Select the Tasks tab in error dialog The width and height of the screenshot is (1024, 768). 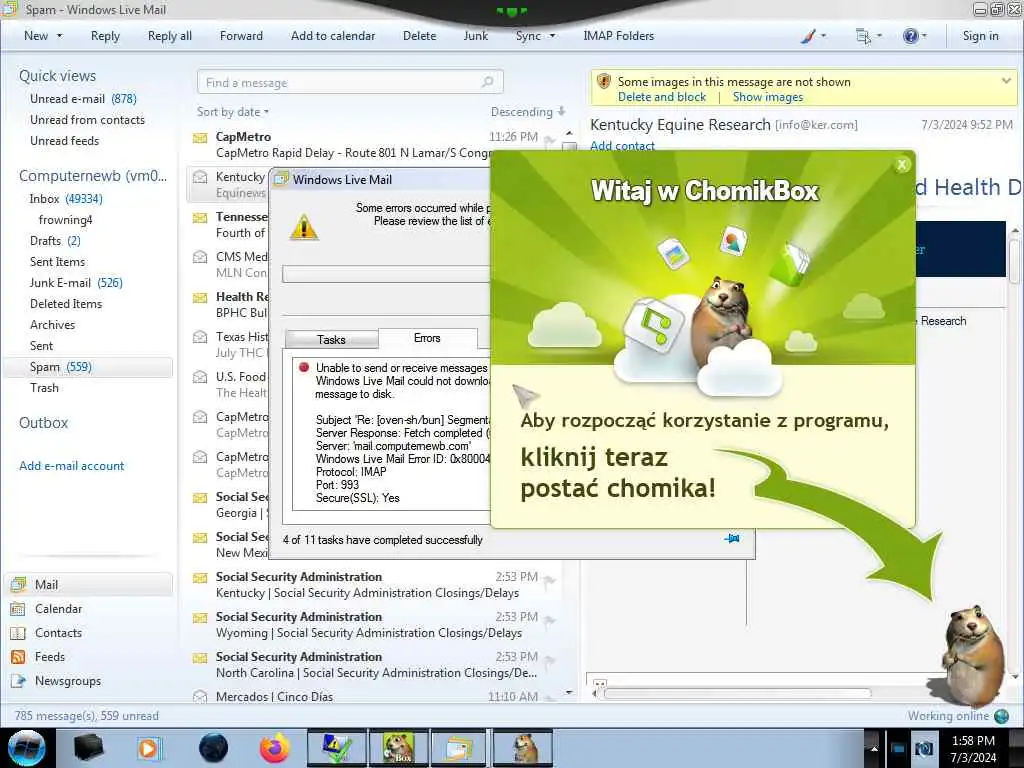coord(331,340)
